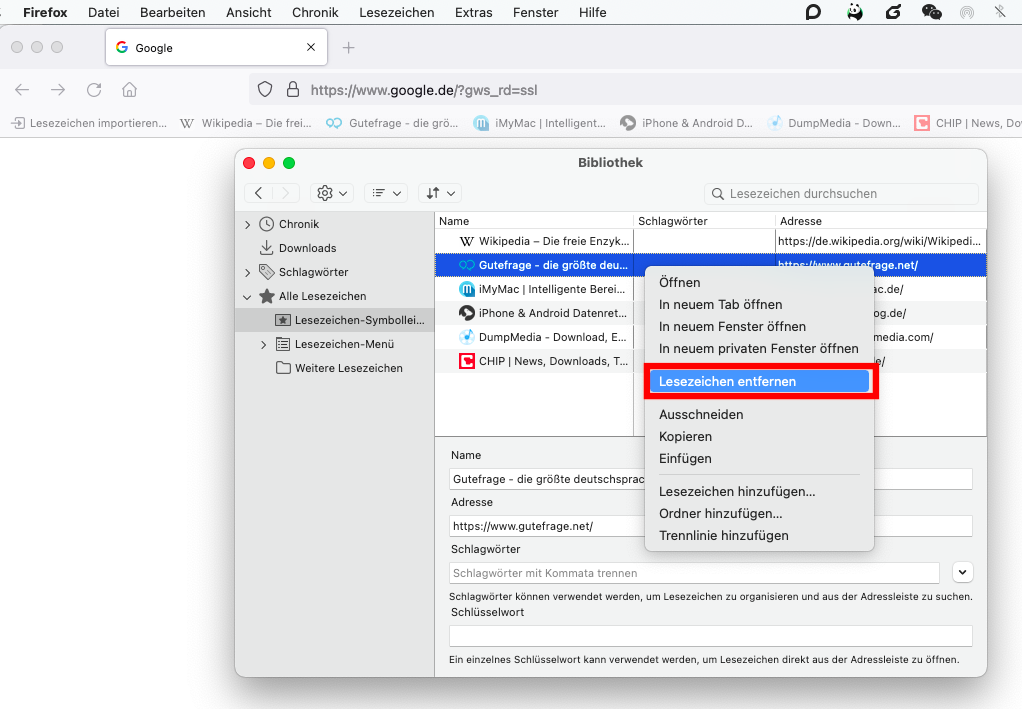
Task: Click the Firefox address bar URL
Action: pyautogui.click(x=424, y=90)
